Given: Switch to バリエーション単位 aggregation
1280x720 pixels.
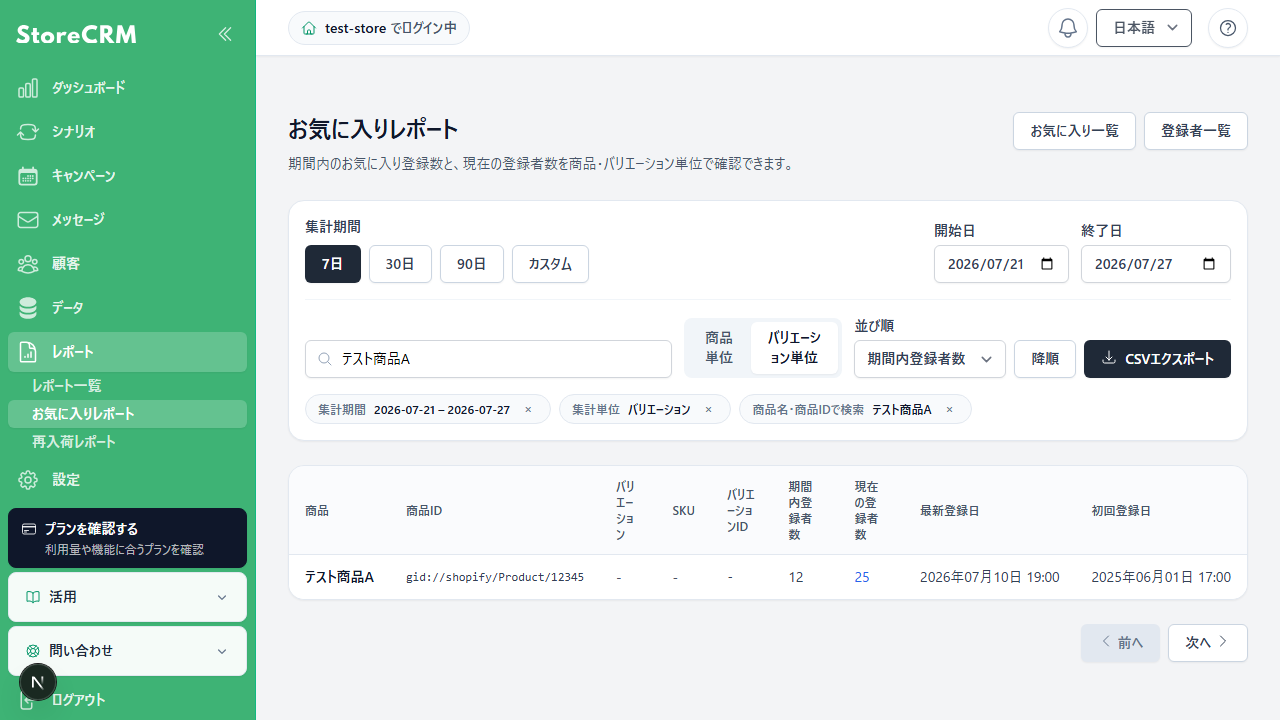Looking at the screenshot, I should [x=794, y=348].
